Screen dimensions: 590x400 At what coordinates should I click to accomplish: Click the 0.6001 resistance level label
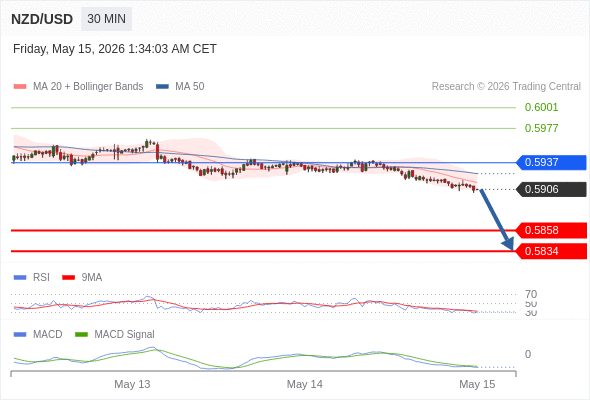point(541,108)
